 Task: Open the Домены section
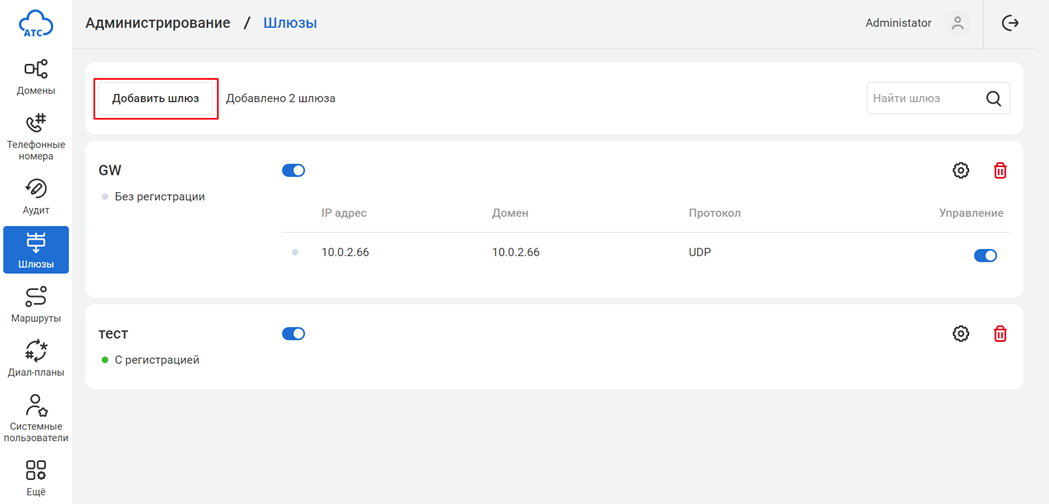pyautogui.click(x=36, y=77)
